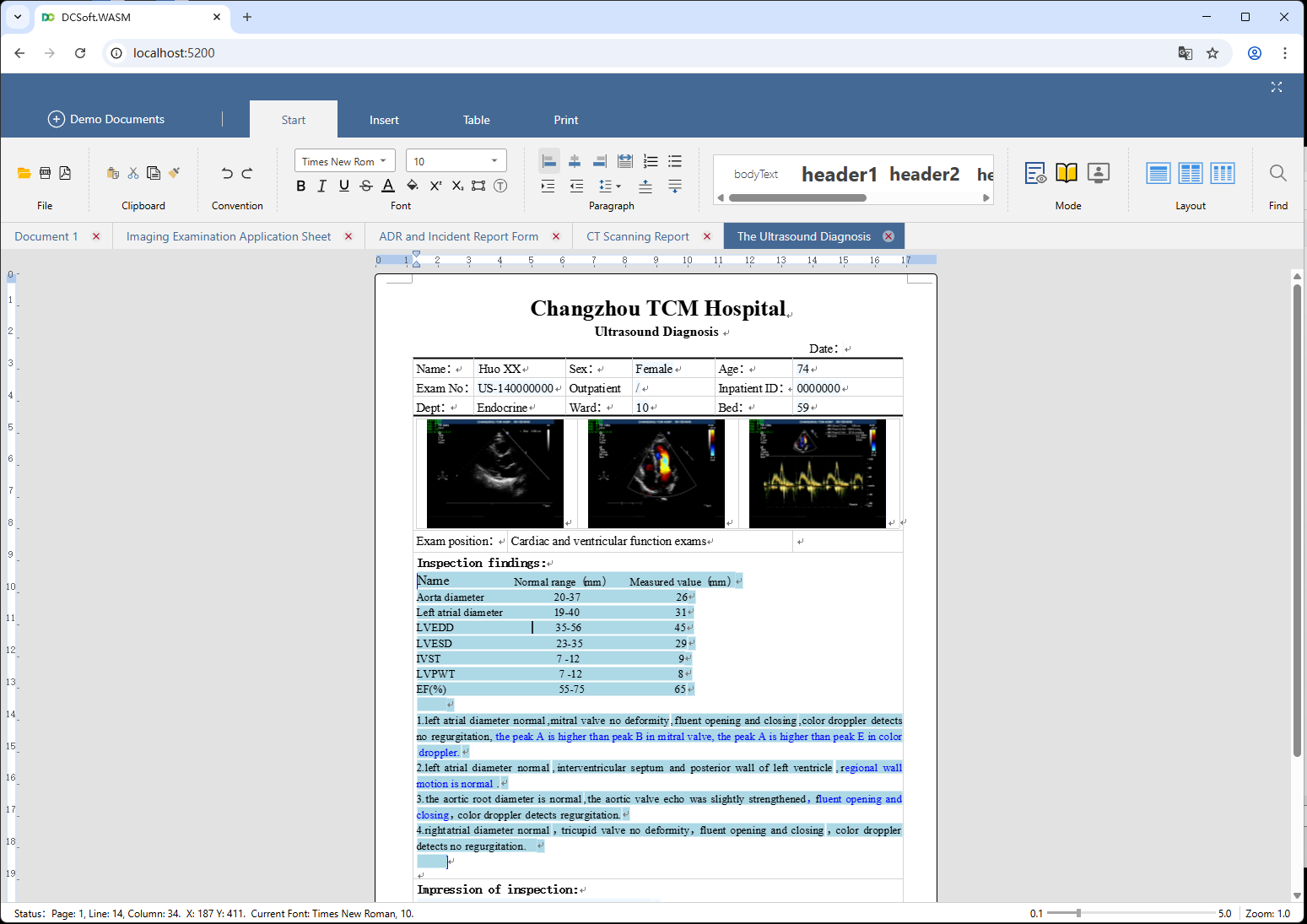Click the Undo arrow icon
The image size is (1307, 924).
click(x=227, y=173)
